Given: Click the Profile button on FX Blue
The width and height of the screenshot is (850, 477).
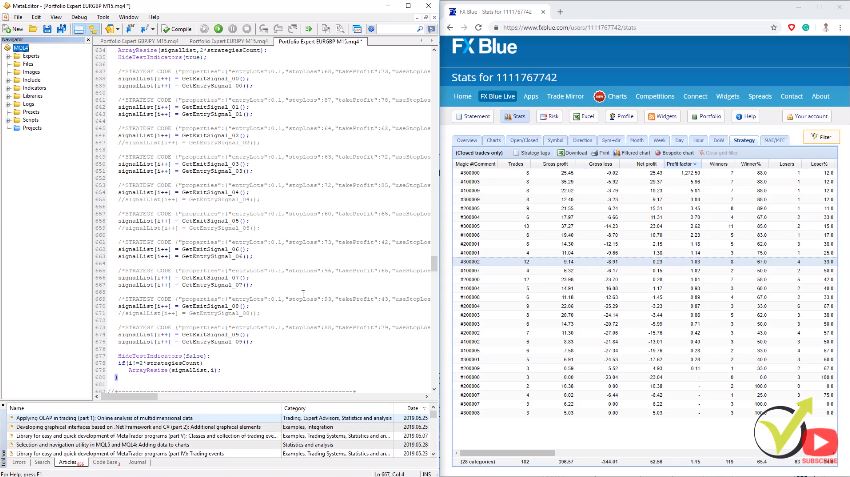Looking at the screenshot, I should click(621, 116).
